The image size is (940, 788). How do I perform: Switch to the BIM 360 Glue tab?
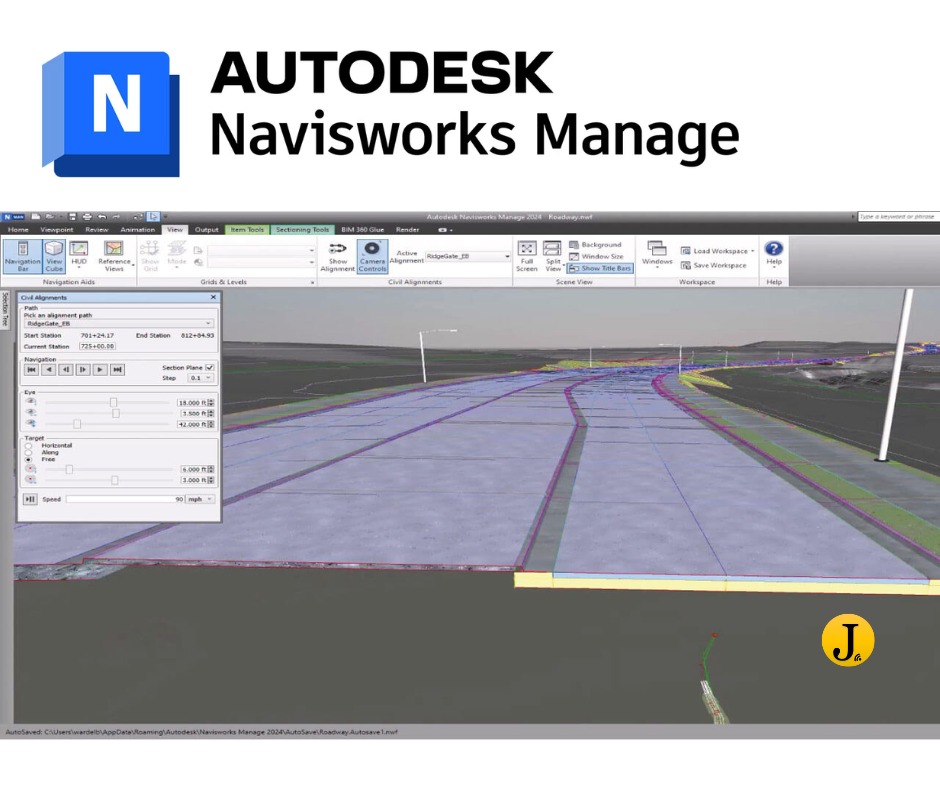(363, 230)
